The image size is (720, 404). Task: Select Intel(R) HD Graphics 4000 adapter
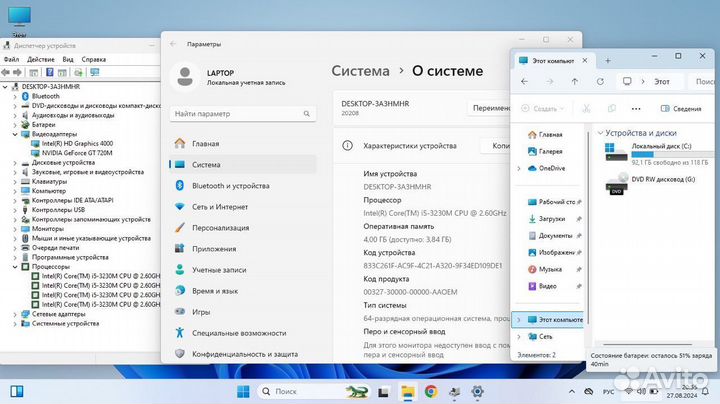click(77, 143)
